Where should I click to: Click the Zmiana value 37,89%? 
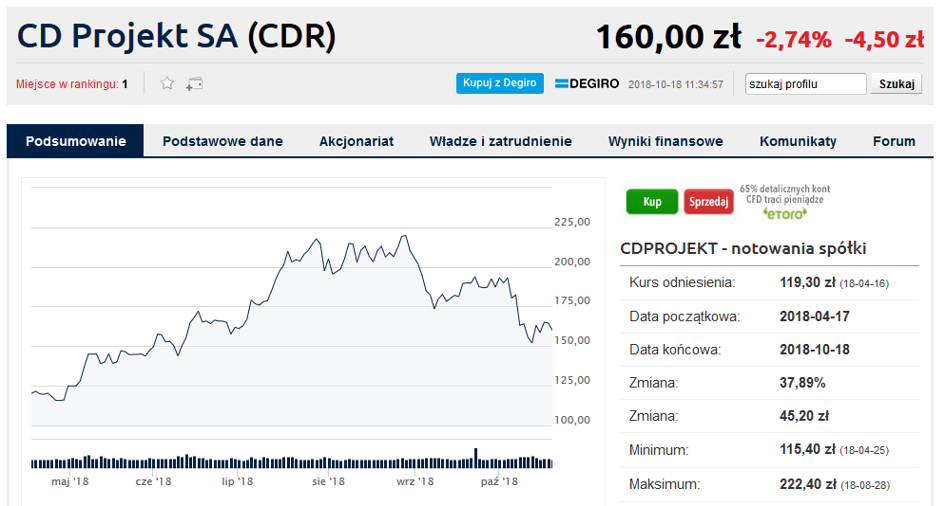pos(802,383)
